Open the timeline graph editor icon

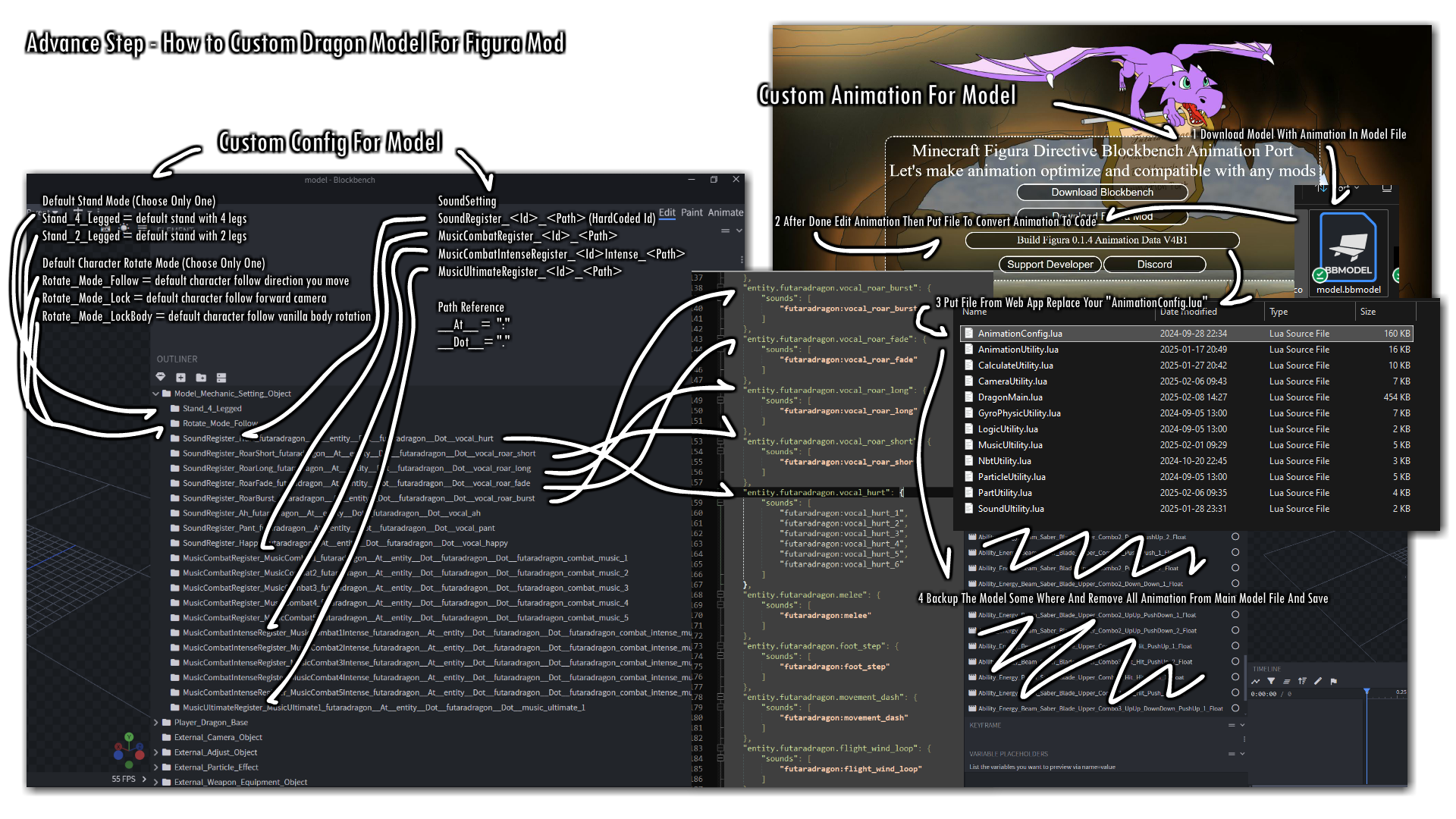coord(1256,681)
